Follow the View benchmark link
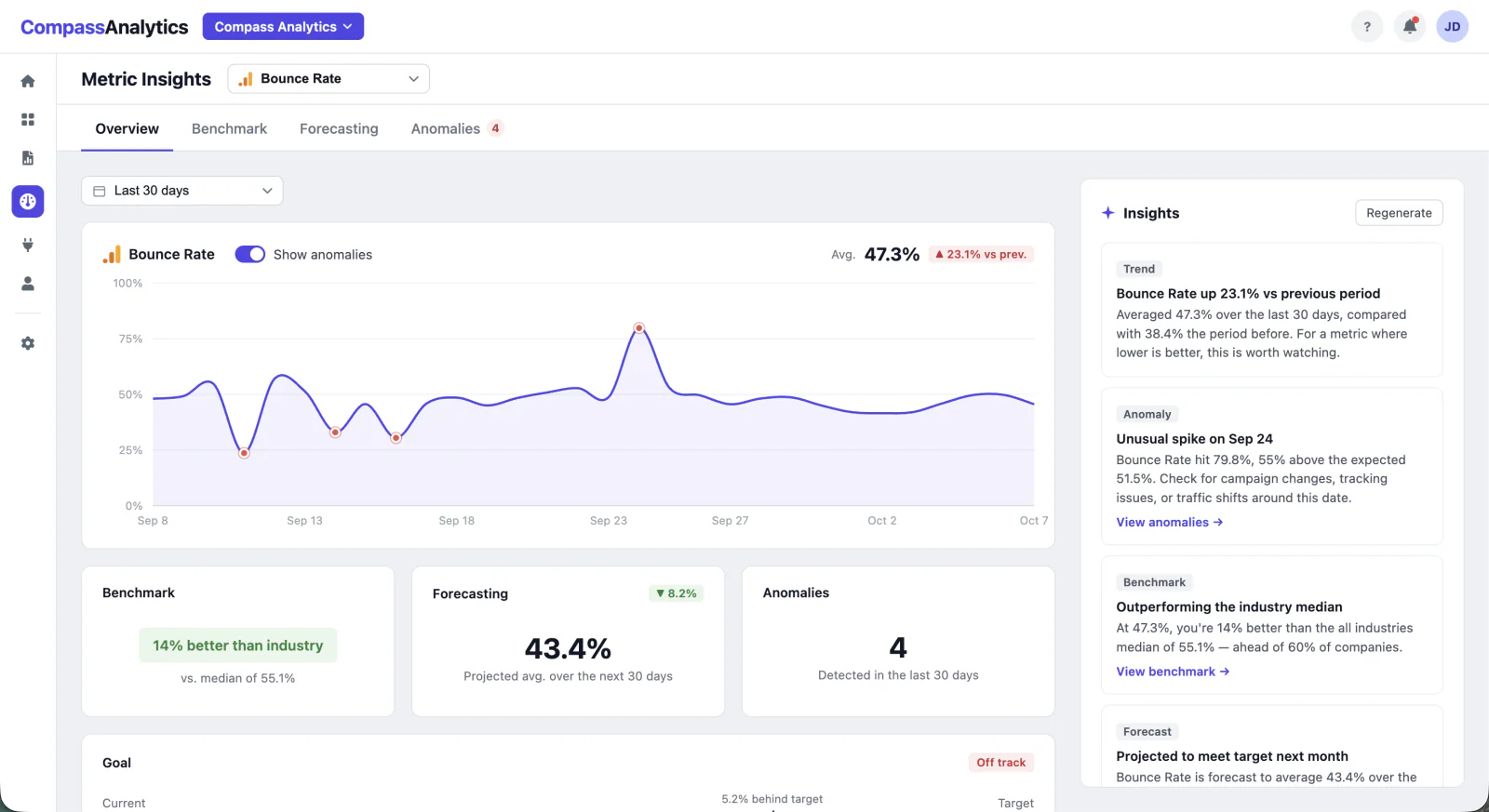The height and width of the screenshot is (812, 1489). 1173,672
